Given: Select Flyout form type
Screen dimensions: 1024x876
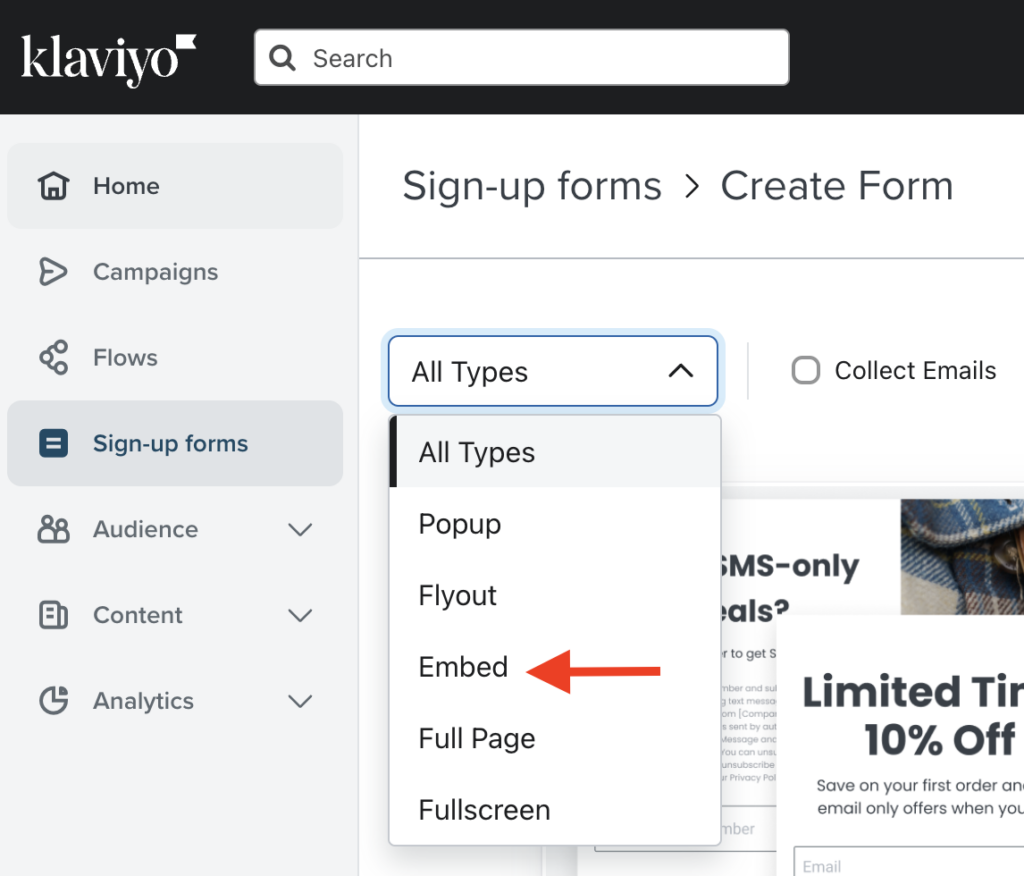Looking at the screenshot, I should [555, 595].
